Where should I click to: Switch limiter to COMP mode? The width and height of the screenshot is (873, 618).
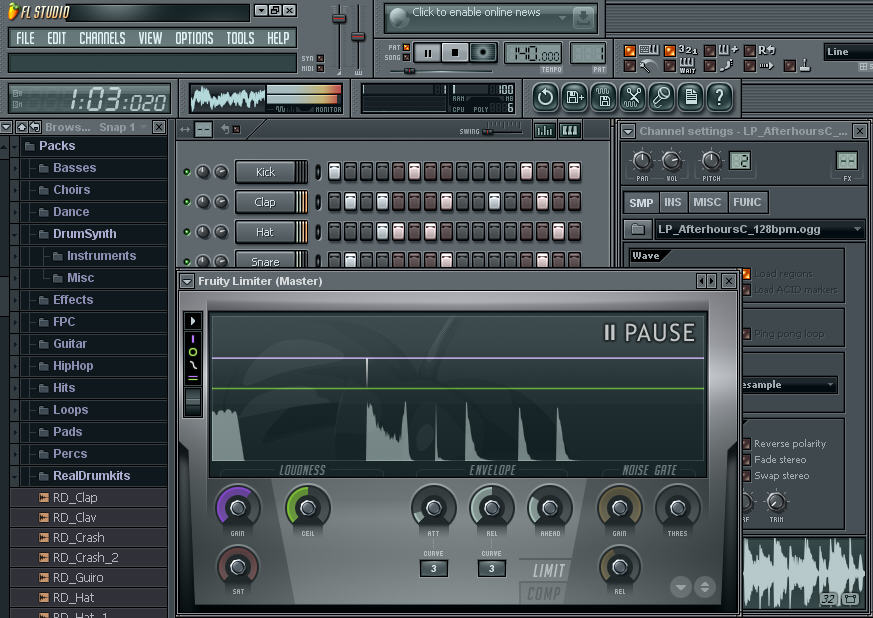[x=541, y=594]
